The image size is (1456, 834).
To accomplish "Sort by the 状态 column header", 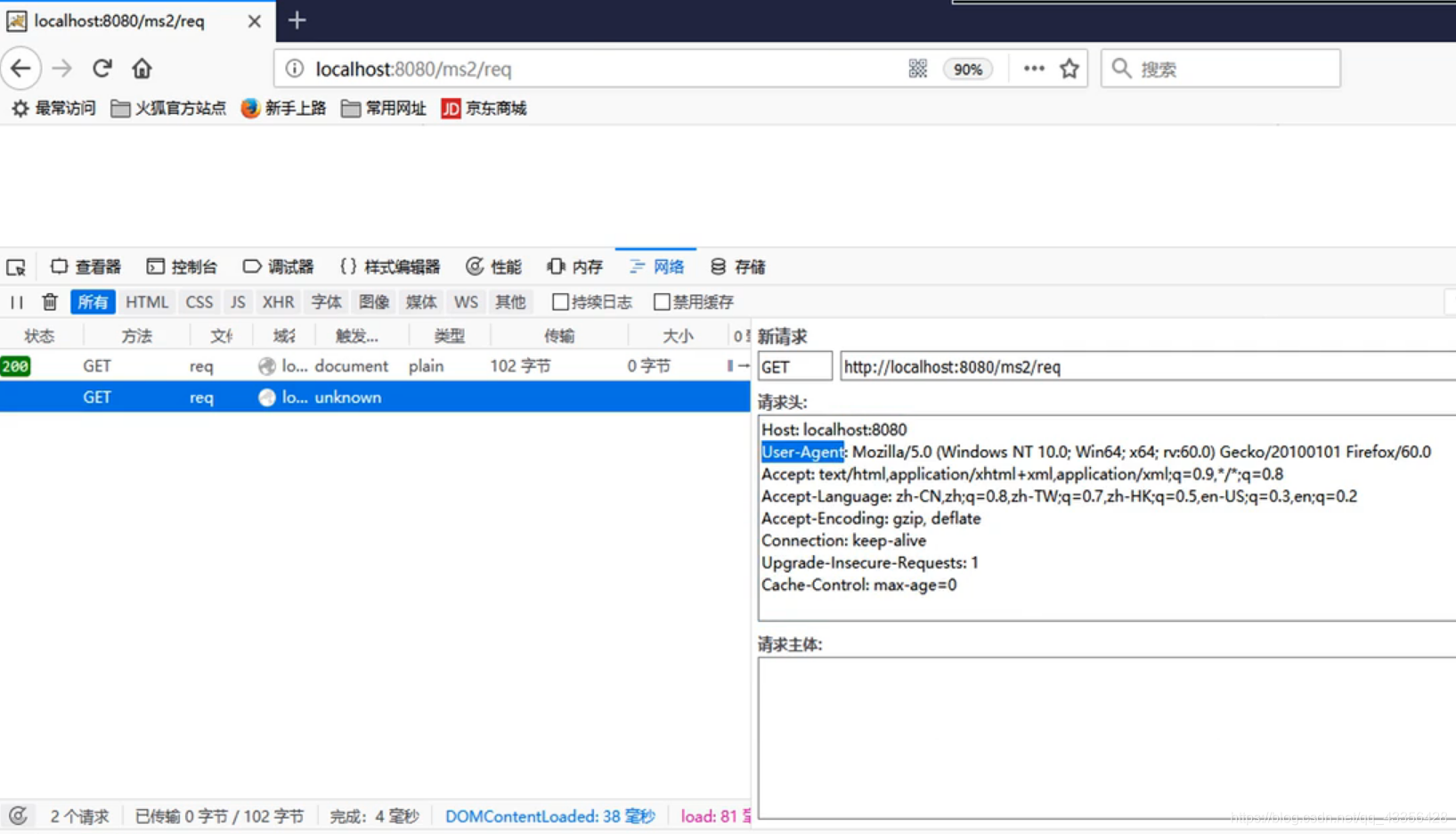I will point(40,336).
